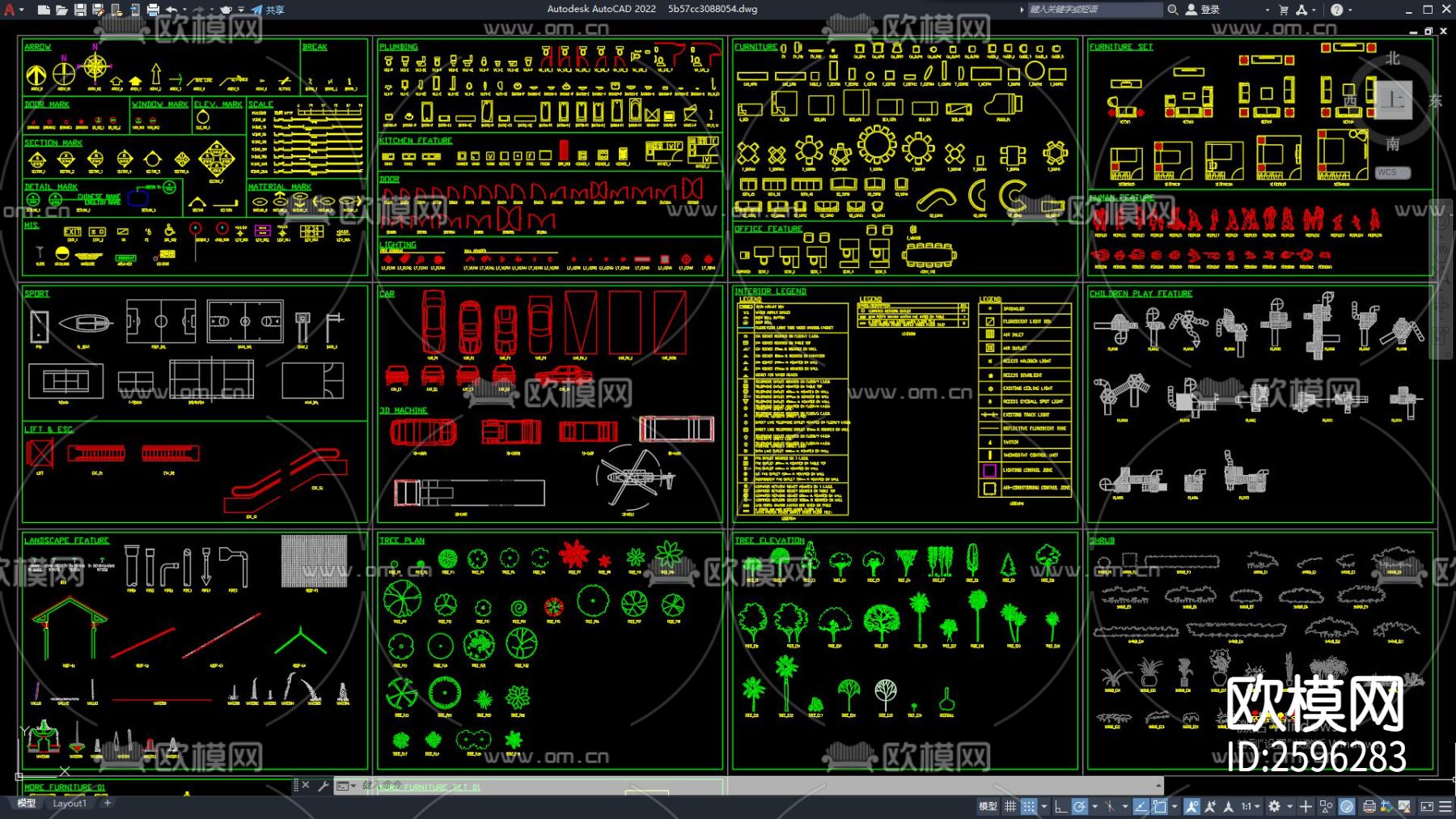1456x819 pixels.
Task: Click the search magnifier icon
Action: click(x=1172, y=10)
